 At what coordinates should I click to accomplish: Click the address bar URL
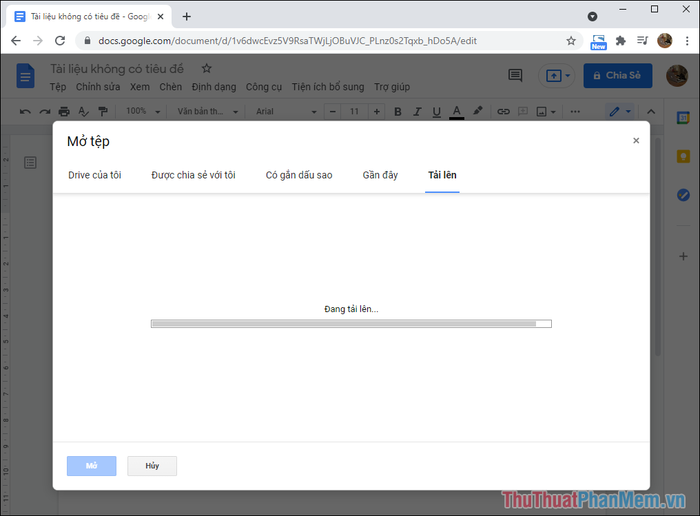click(288, 41)
